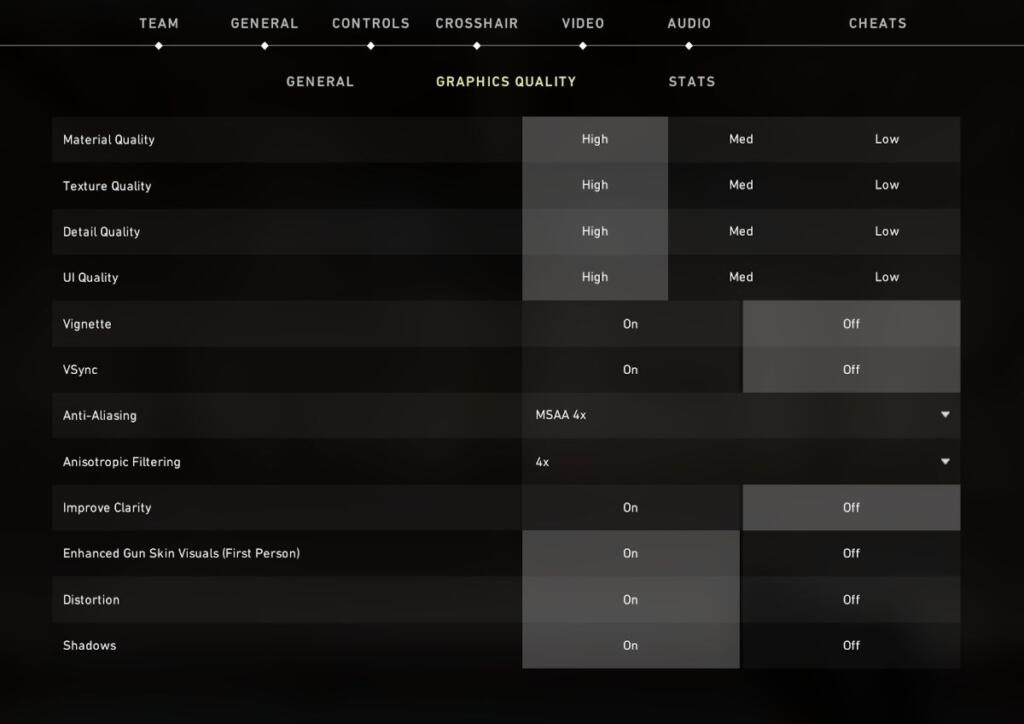Open the STATS sub-tab
This screenshot has width=1024, height=724.
pos(692,82)
